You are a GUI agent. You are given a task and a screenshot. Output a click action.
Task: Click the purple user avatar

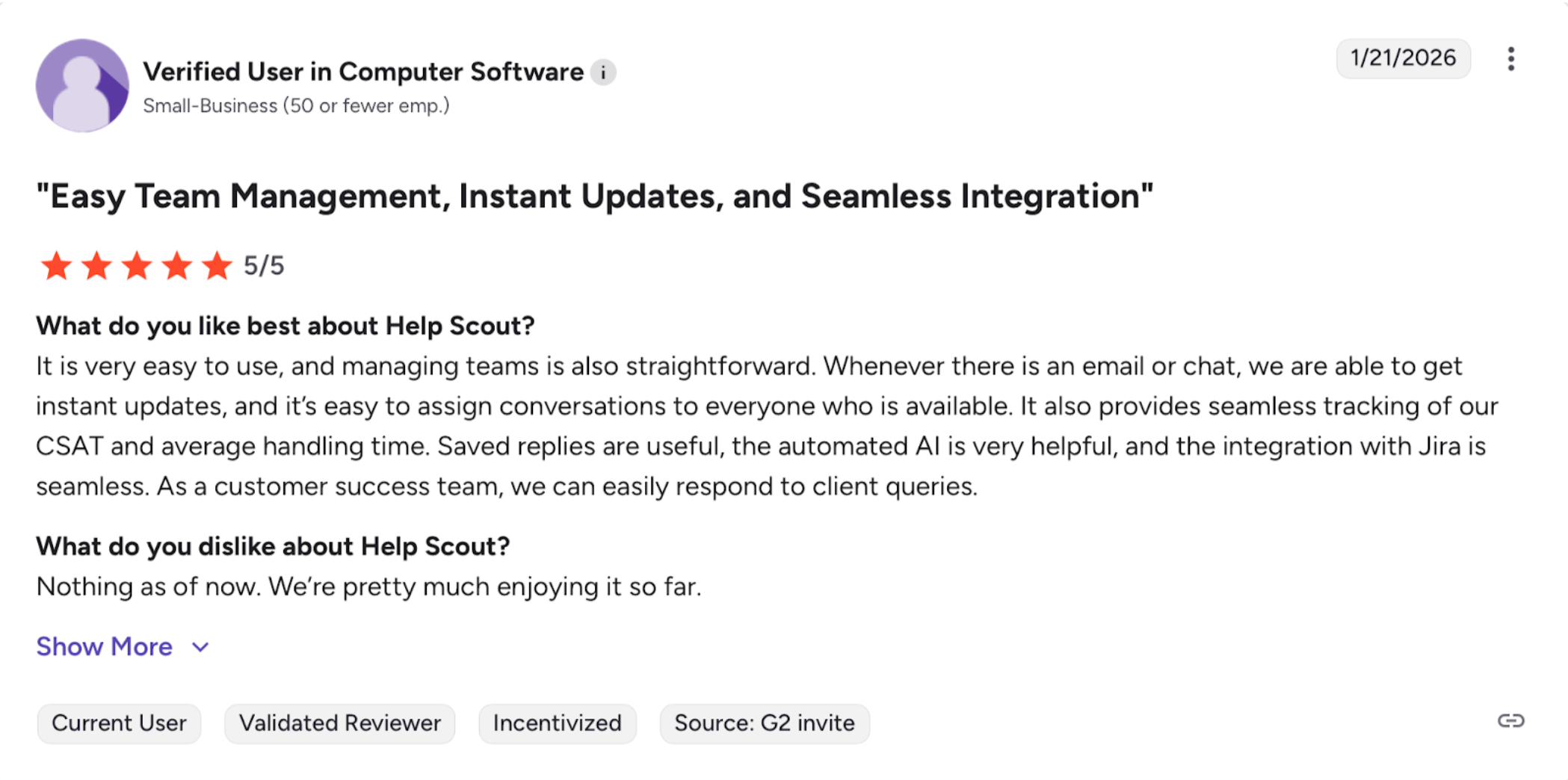(82, 86)
